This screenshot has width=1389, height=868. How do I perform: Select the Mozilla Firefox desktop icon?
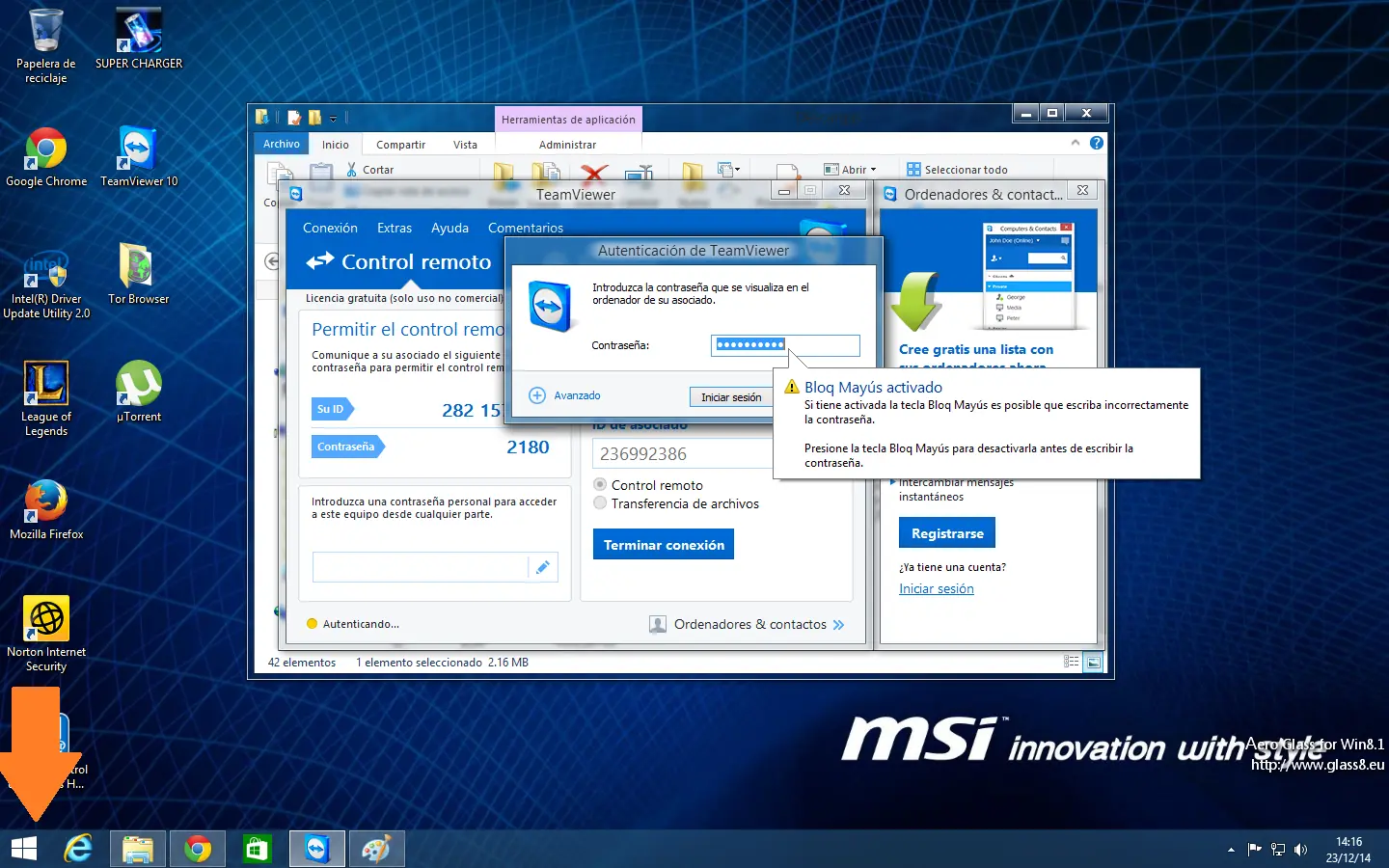click(46, 509)
